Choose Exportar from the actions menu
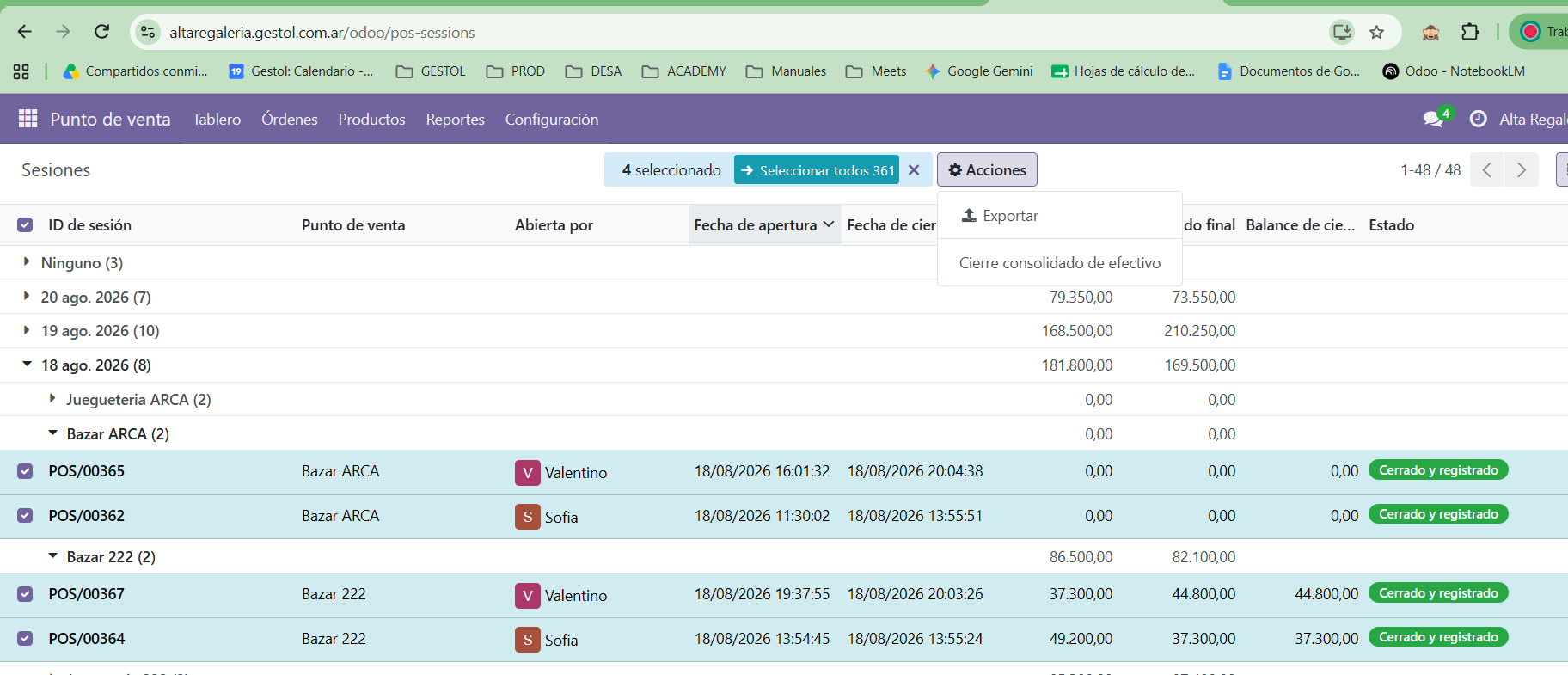Image resolution: width=1568 pixels, height=675 pixels. [x=1060, y=216]
